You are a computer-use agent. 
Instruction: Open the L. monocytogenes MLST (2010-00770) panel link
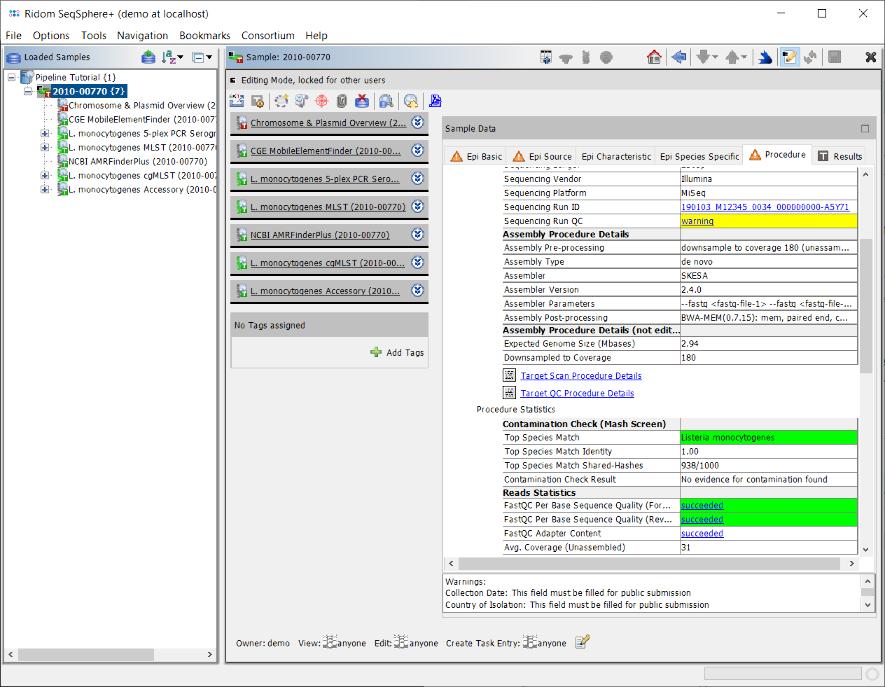[x=328, y=207]
